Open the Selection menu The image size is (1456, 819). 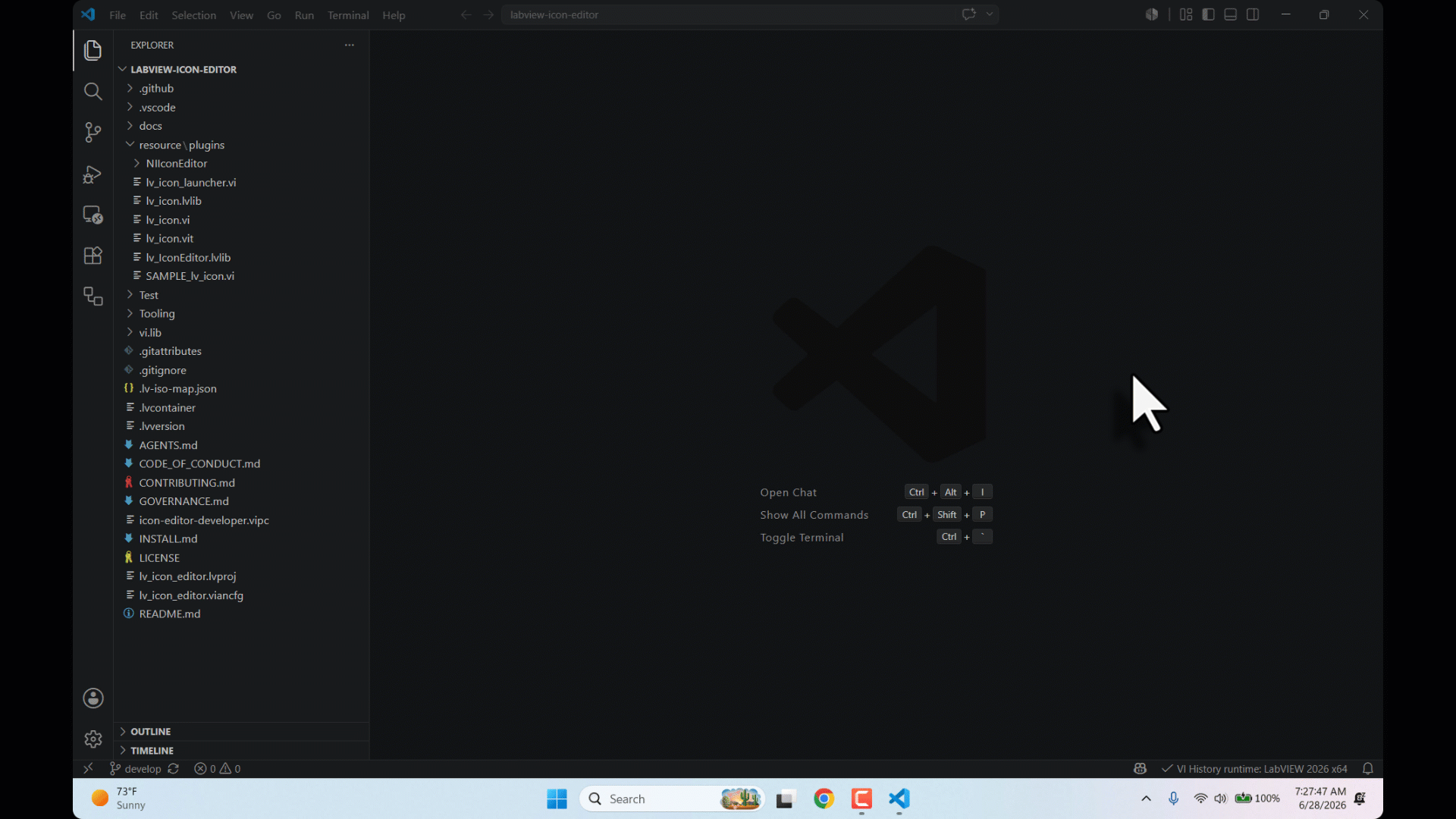click(193, 15)
